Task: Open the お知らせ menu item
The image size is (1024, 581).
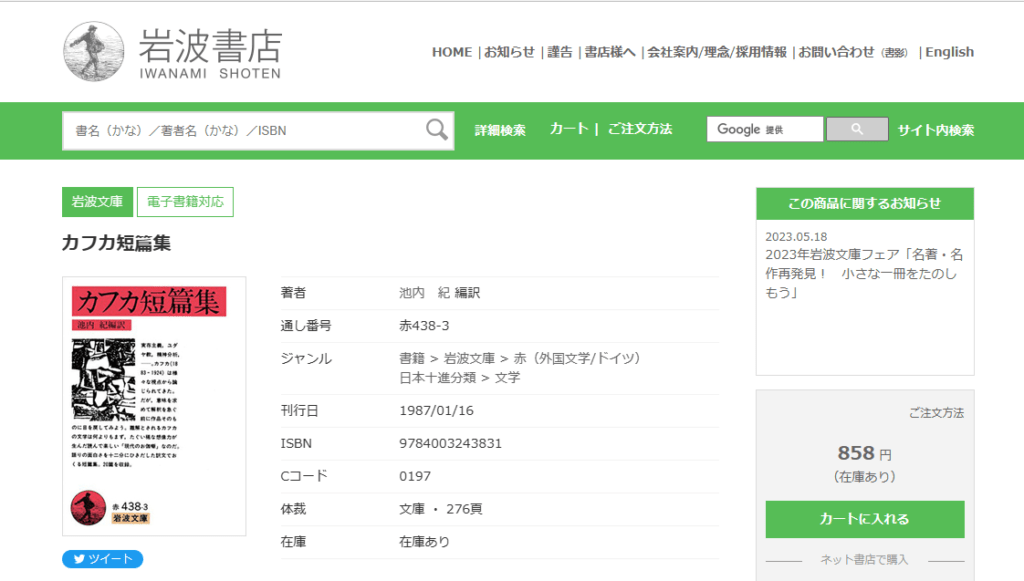Action: tap(510, 52)
